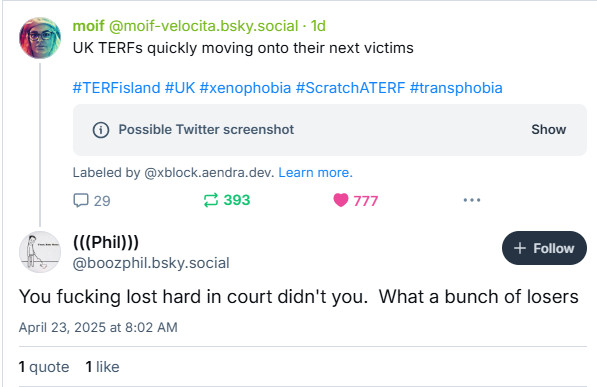This screenshot has width=597, height=387.
Task: View the 1 quote list
Action: tap(44, 367)
